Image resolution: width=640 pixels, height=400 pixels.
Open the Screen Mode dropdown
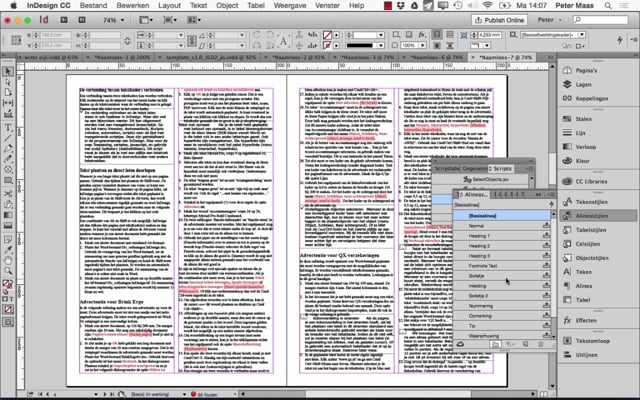170,20
